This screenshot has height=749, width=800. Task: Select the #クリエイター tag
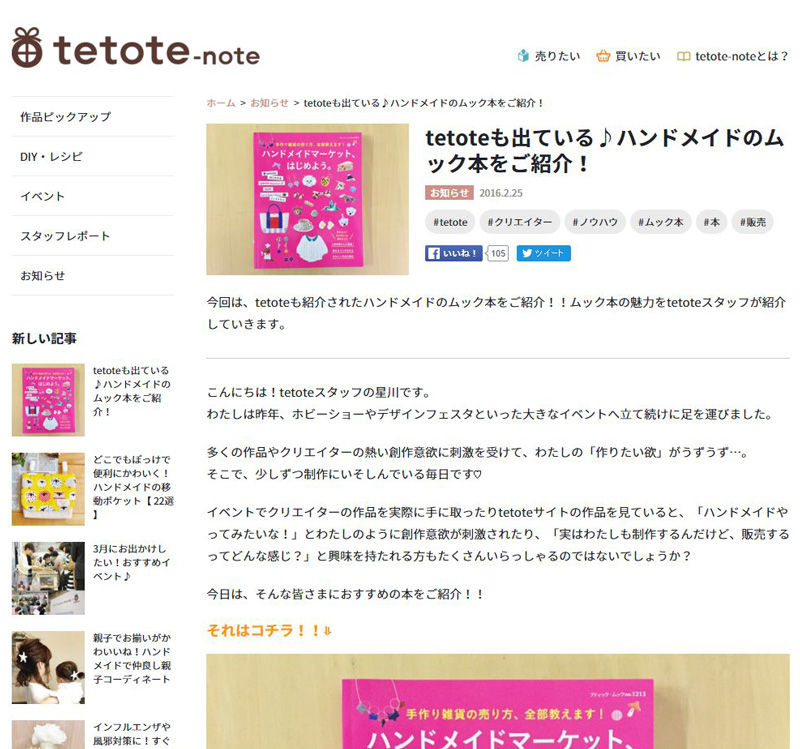pos(520,222)
